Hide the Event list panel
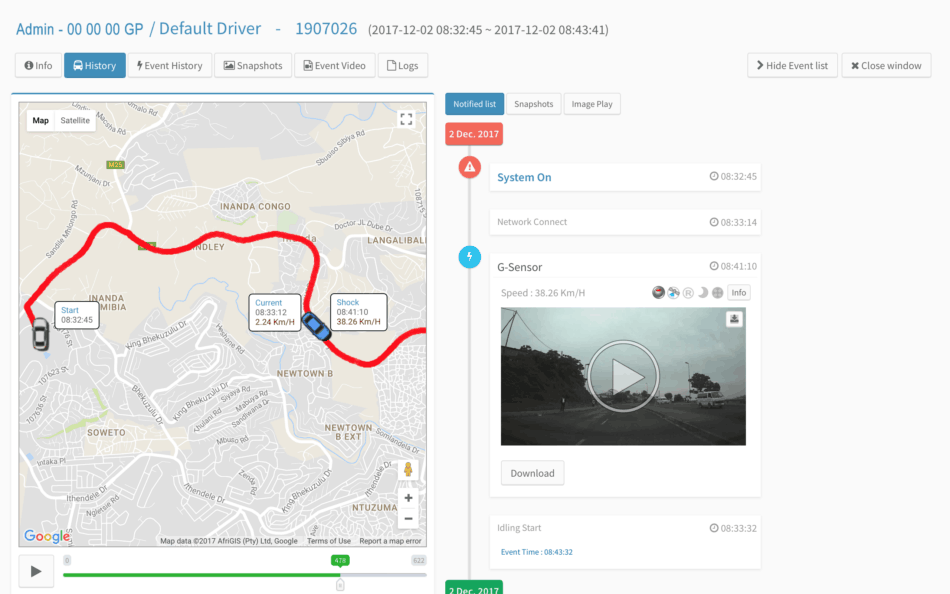This screenshot has width=950, height=594. coord(792,66)
